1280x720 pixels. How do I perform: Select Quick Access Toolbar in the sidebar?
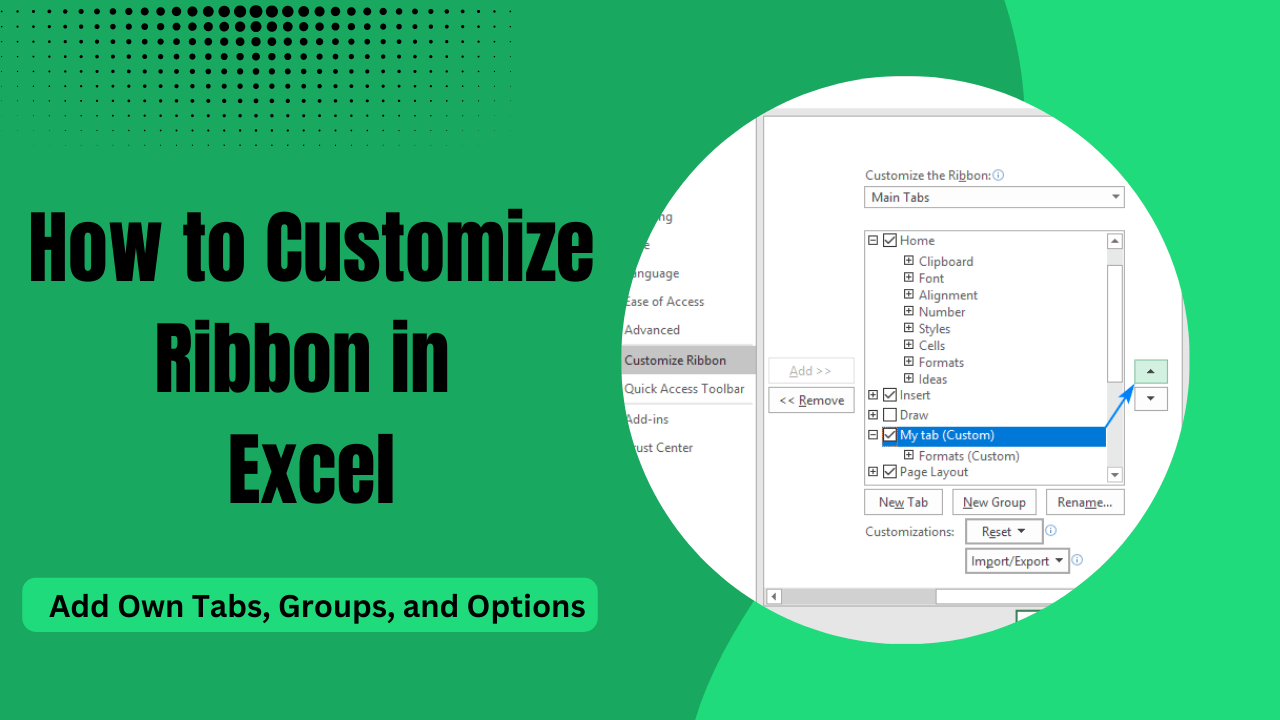686,388
